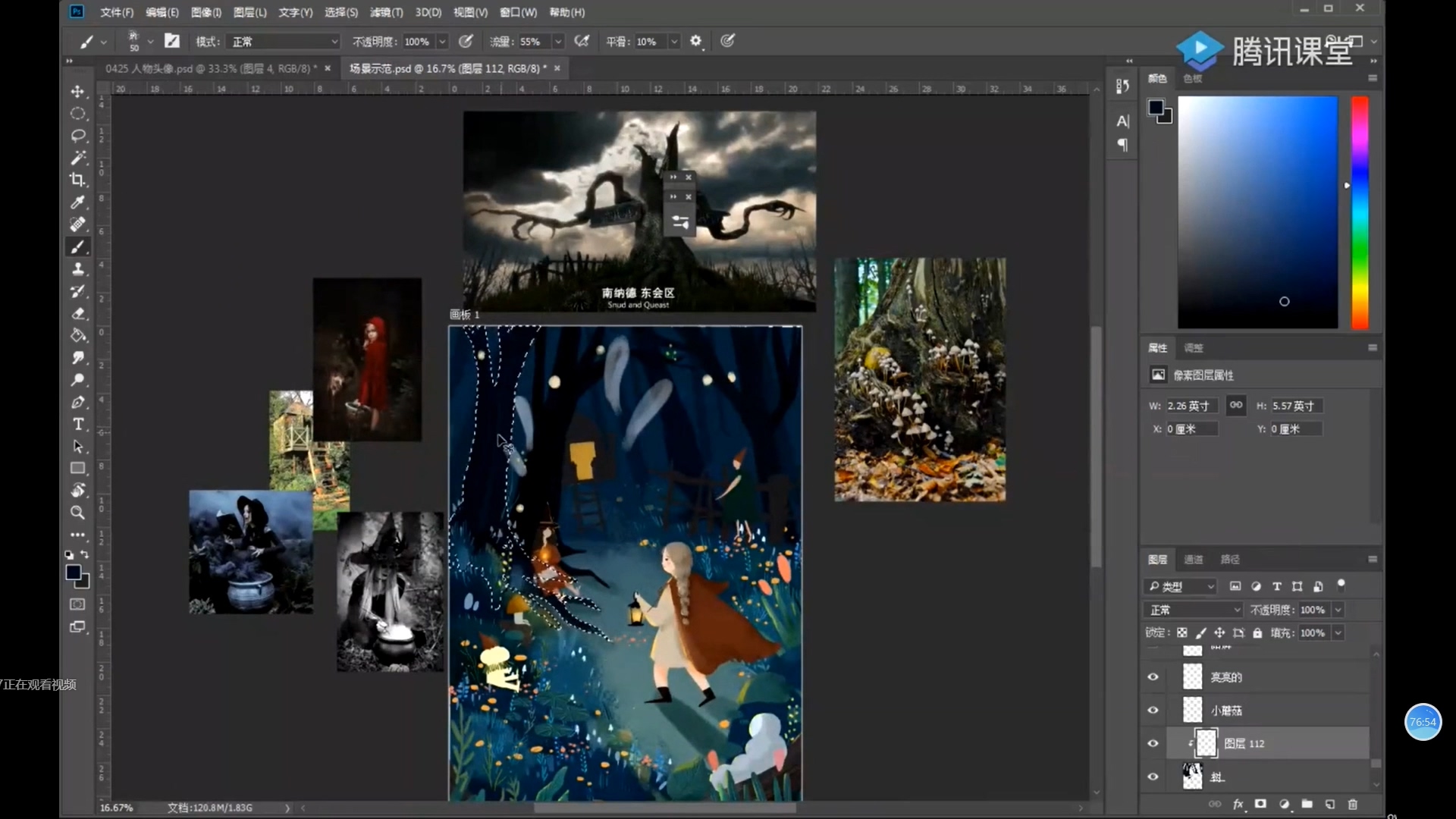Open the brush opacity slider dropdown

pos(442,42)
